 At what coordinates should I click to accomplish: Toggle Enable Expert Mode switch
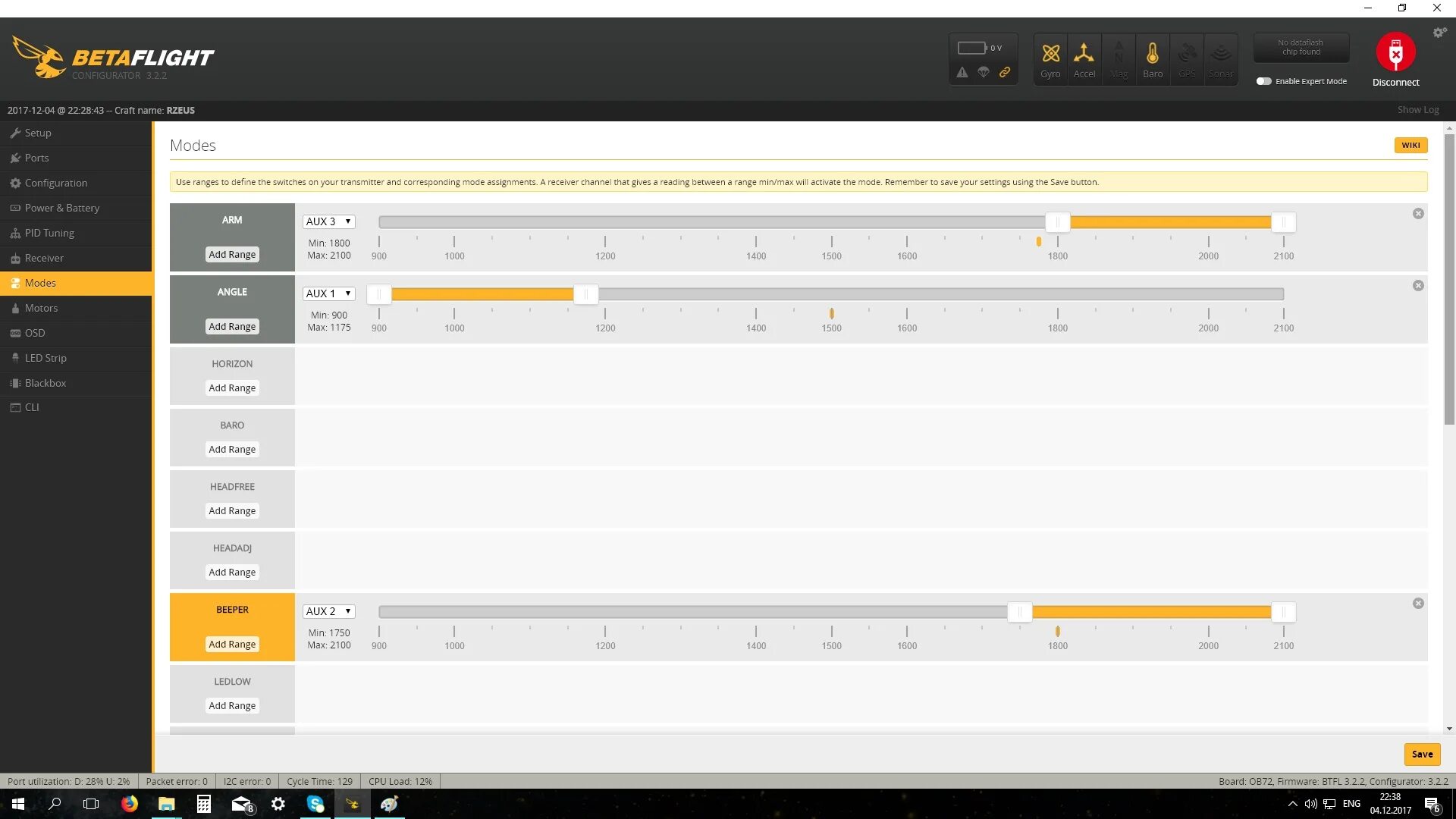pos(1263,81)
